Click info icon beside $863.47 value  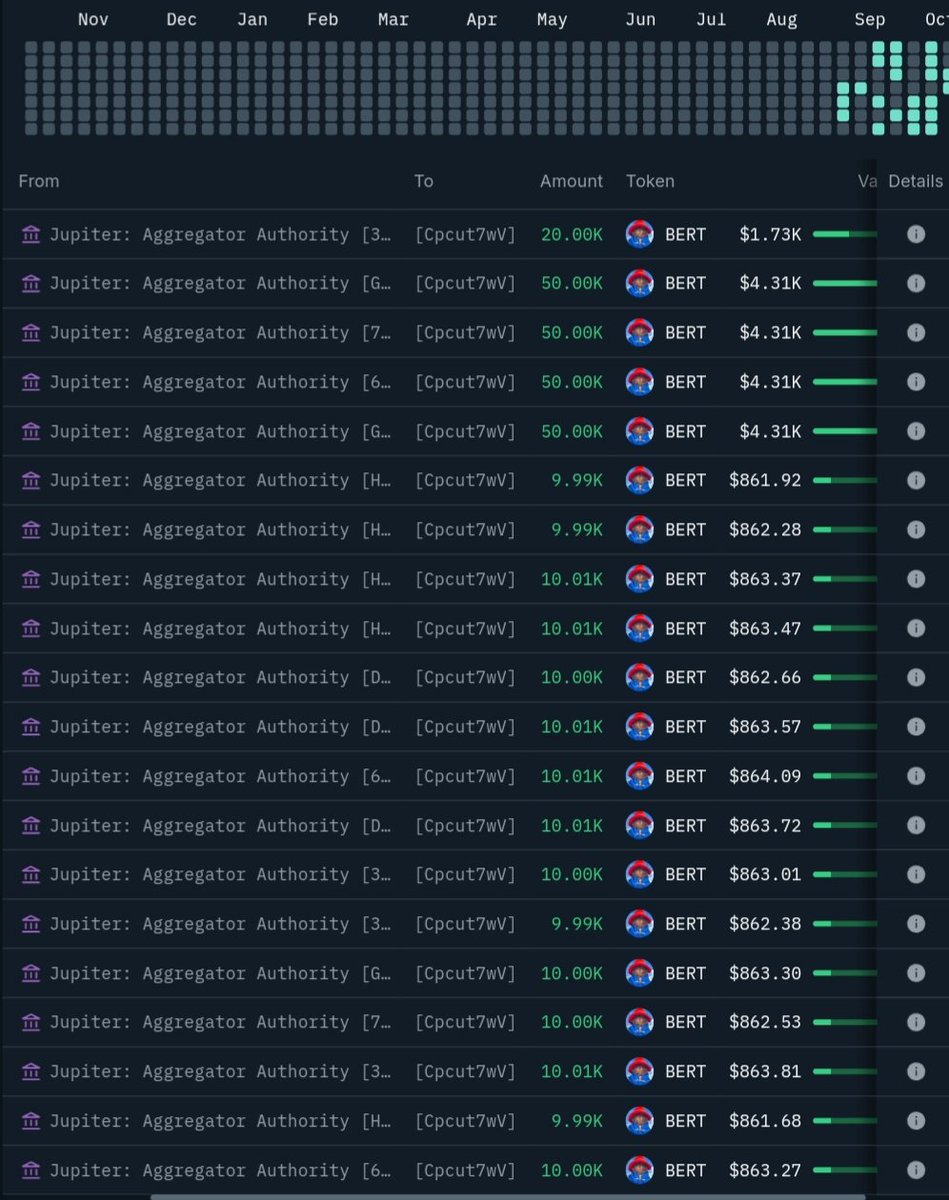point(915,628)
